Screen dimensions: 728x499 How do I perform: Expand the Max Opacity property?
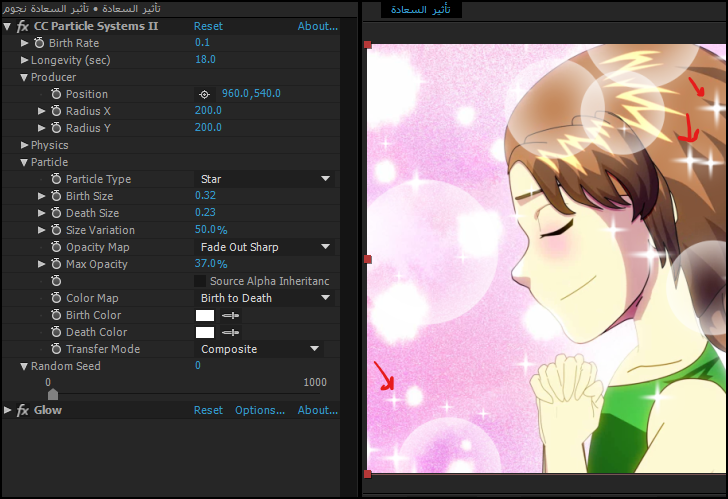[x=41, y=264]
